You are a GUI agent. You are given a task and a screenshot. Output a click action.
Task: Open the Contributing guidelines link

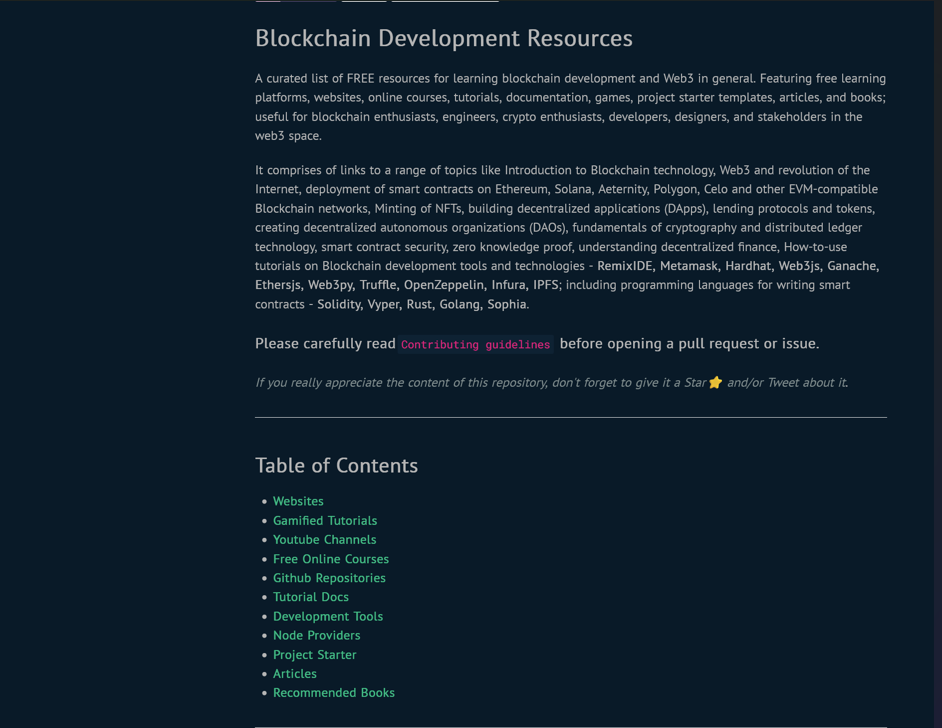476,344
